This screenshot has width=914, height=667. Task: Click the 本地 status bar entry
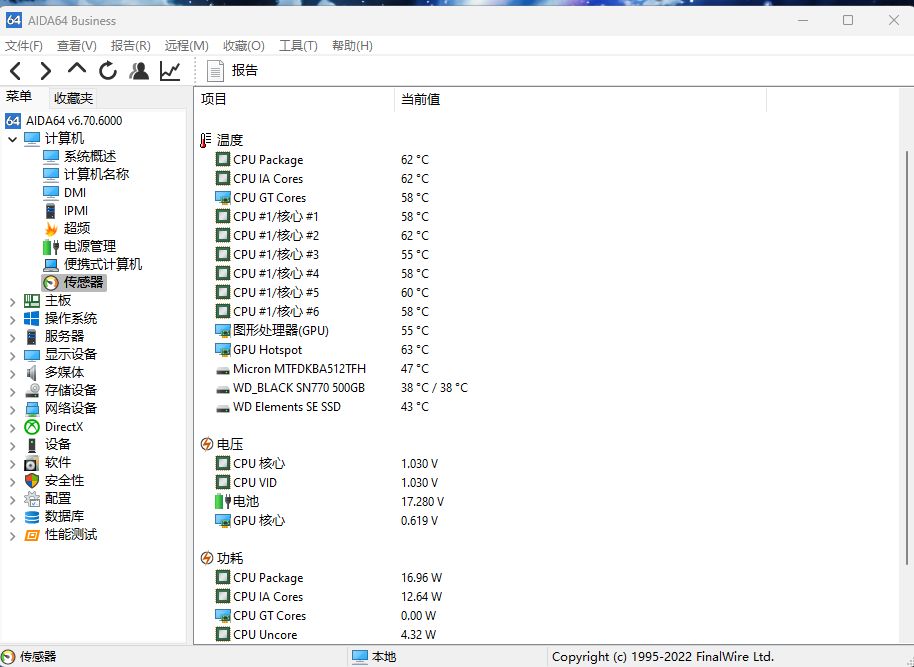click(375, 657)
